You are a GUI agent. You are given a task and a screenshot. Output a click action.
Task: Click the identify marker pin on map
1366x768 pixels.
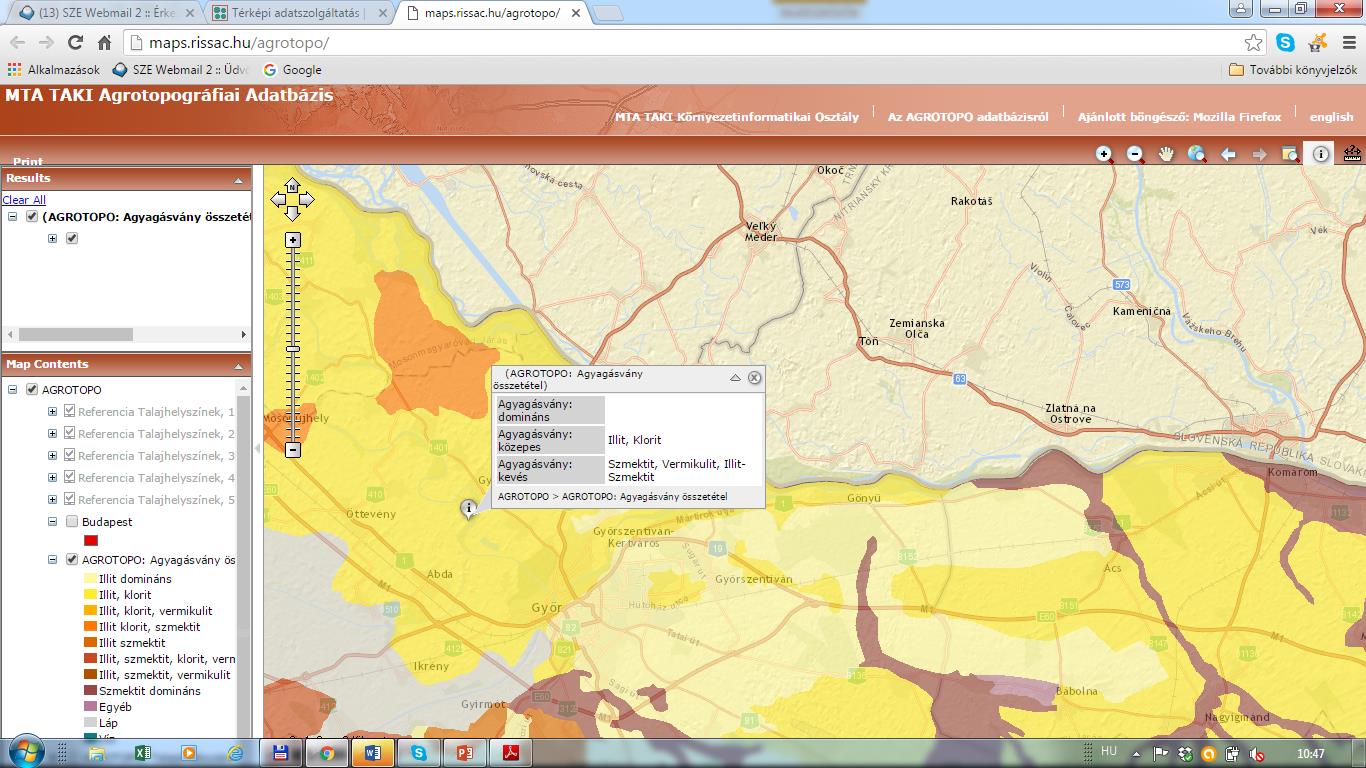(468, 509)
